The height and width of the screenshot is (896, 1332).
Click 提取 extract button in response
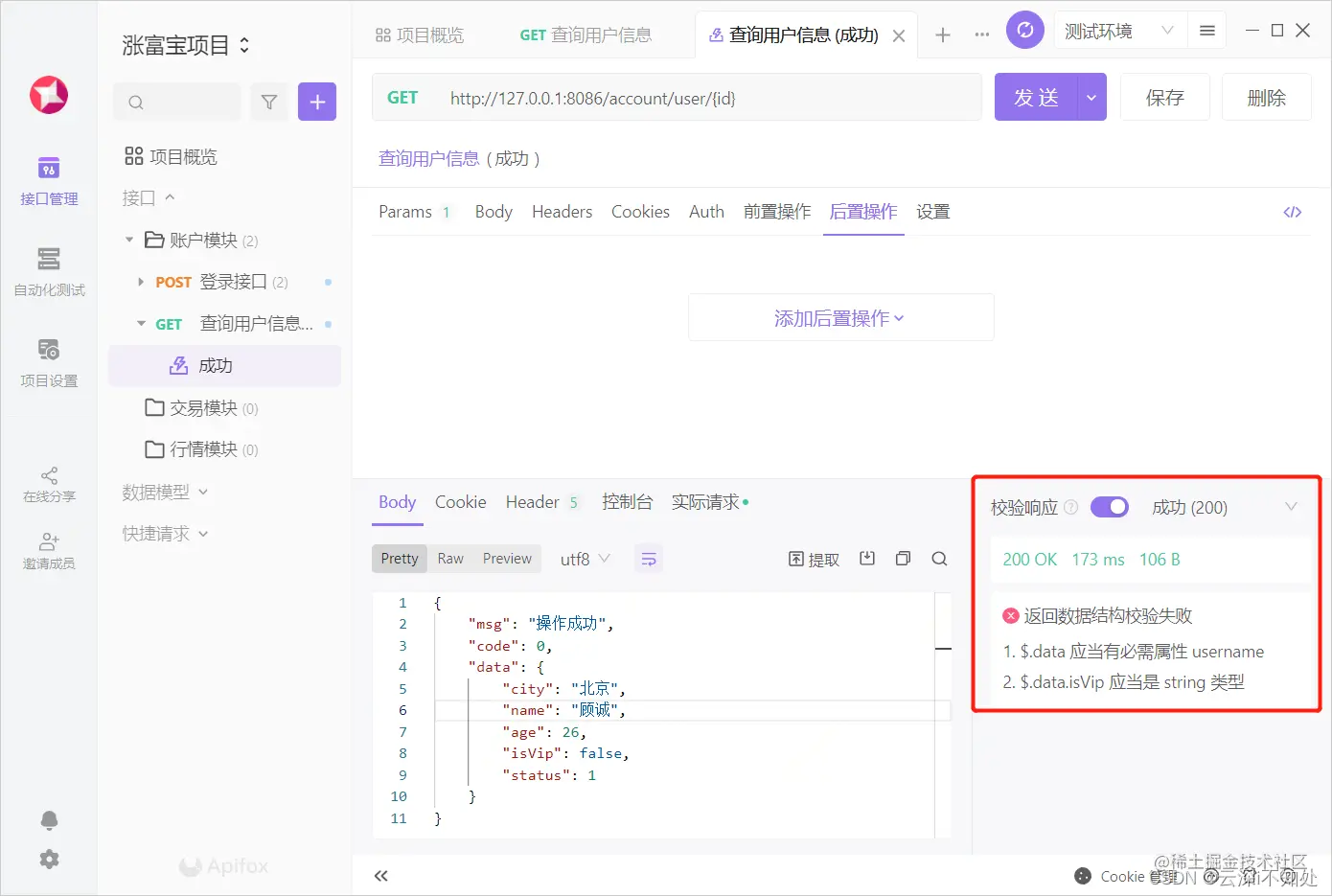click(814, 559)
